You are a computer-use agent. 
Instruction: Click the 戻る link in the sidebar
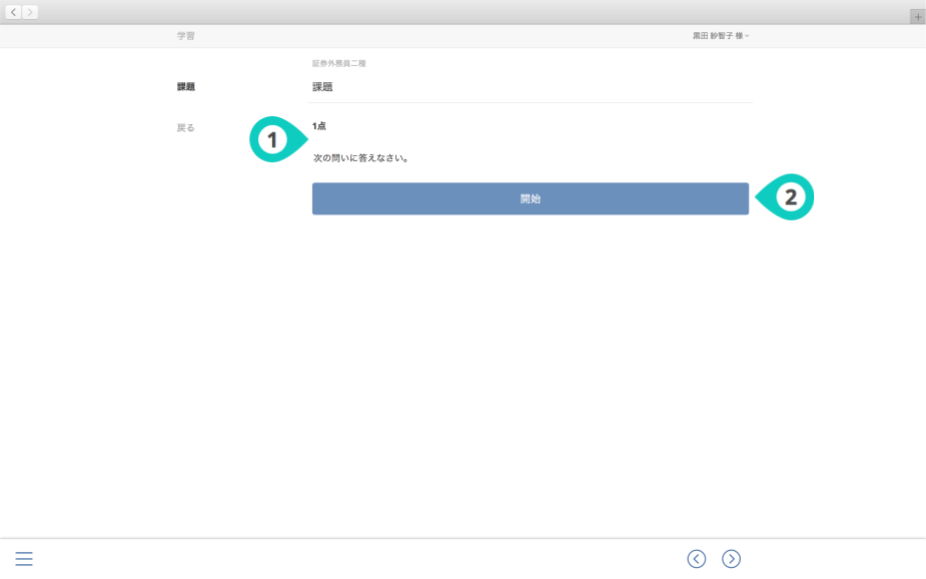coord(185,128)
